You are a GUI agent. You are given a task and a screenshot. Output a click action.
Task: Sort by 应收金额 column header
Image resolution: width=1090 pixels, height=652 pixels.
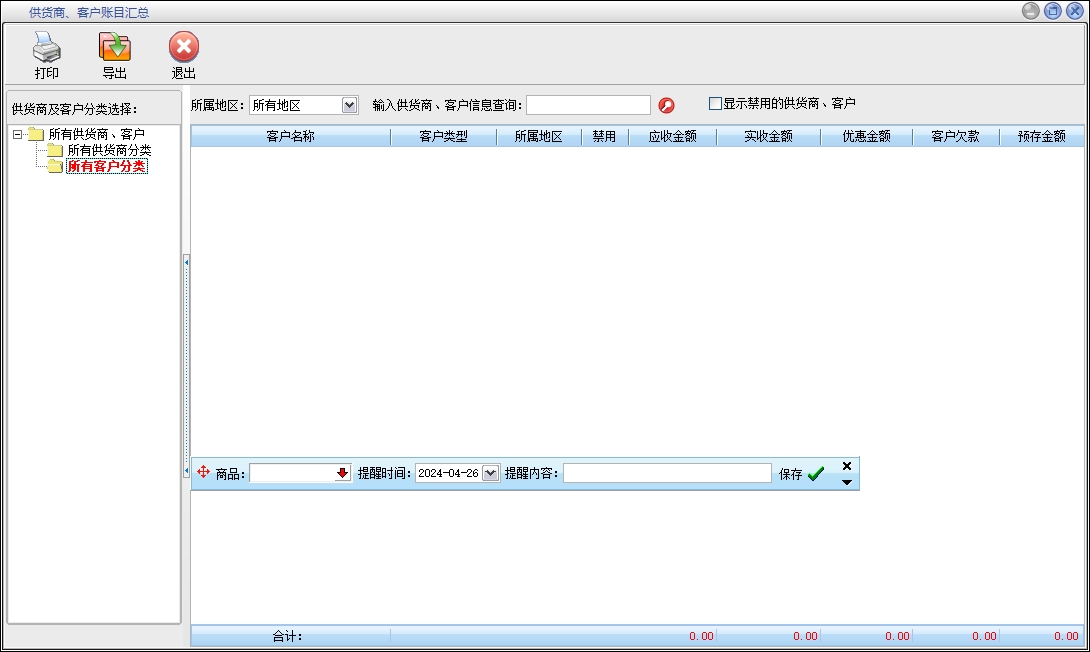click(x=672, y=137)
